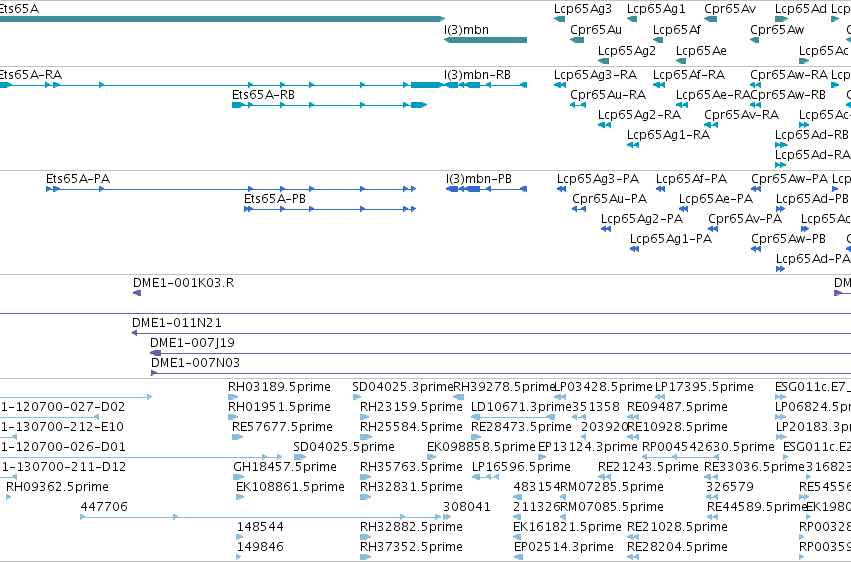
Task: Select the Ets65A-PB protein label
Action: tap(275, 199)
